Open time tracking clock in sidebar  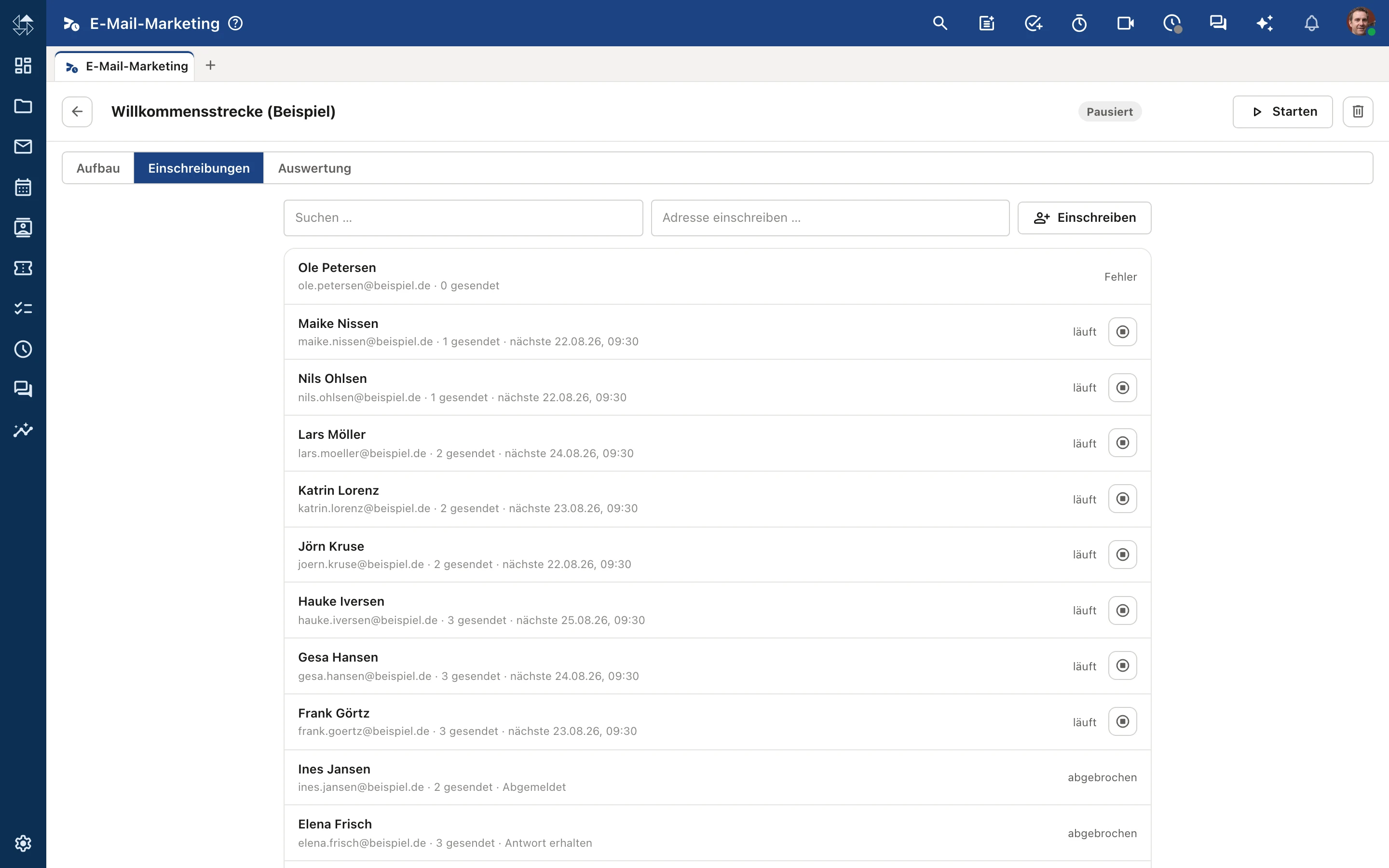tap(23, 349)
